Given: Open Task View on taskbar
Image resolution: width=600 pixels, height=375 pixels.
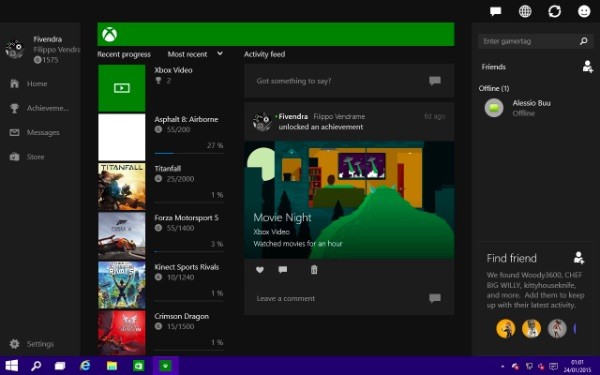Looking at the screenshot, I should 60,366.
